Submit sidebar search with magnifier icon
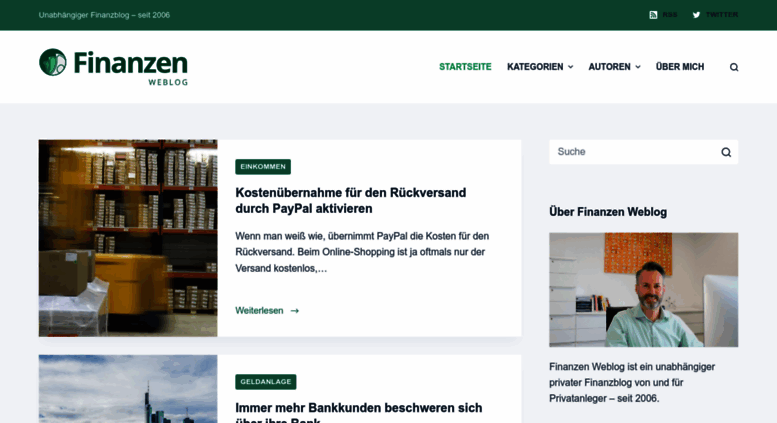The width and height of the screenshot is (777, 423). coord(726,152)
